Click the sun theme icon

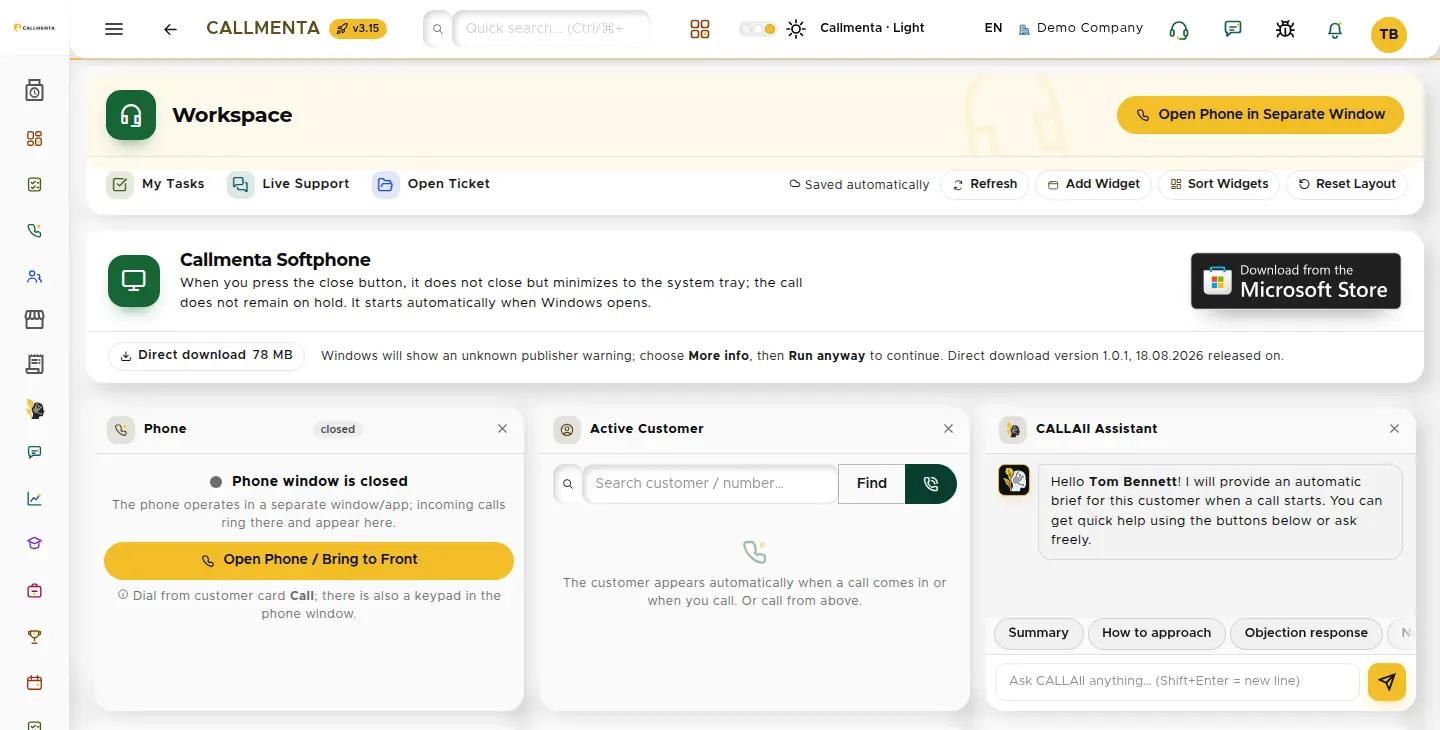click(796, 29)
